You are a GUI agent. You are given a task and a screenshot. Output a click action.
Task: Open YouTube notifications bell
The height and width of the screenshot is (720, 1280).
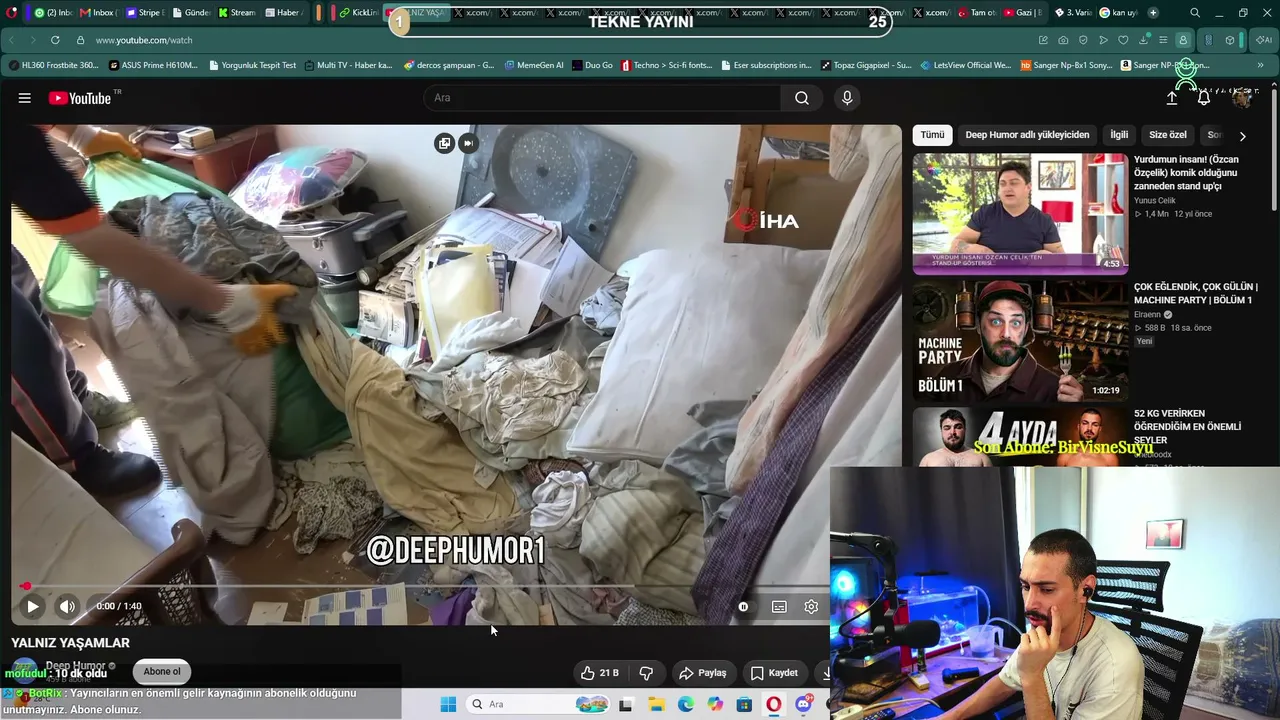coord(1204,98)
